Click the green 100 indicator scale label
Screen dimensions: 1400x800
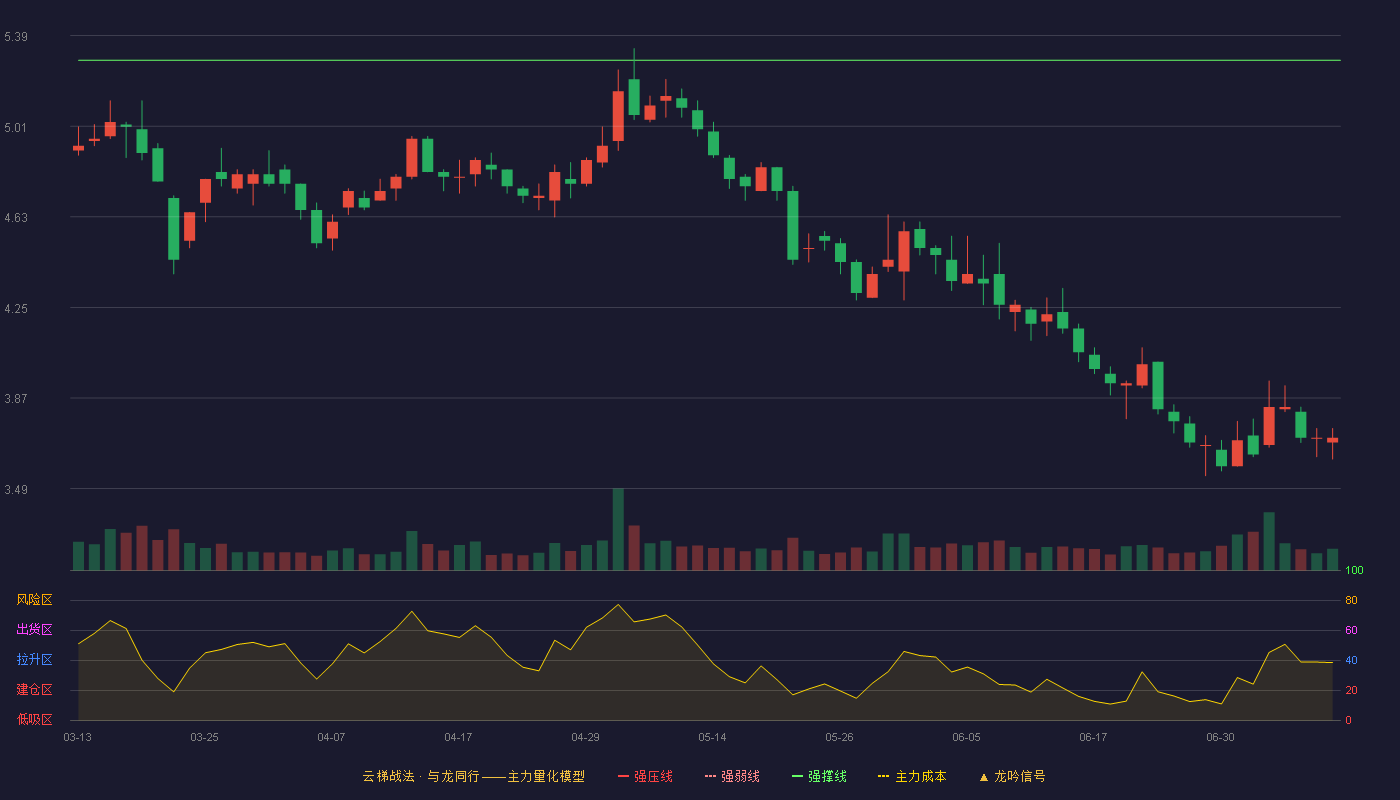coord(1354,571)
